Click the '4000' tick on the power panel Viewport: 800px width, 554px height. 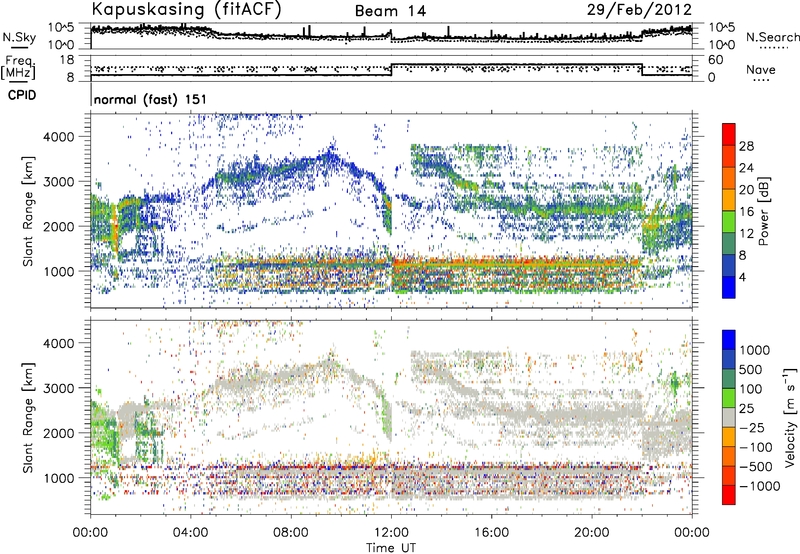(61, 137)
